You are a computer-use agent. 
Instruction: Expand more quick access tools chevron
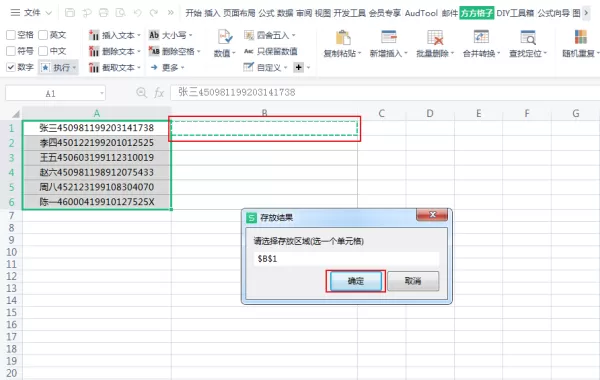click(170, 13)
